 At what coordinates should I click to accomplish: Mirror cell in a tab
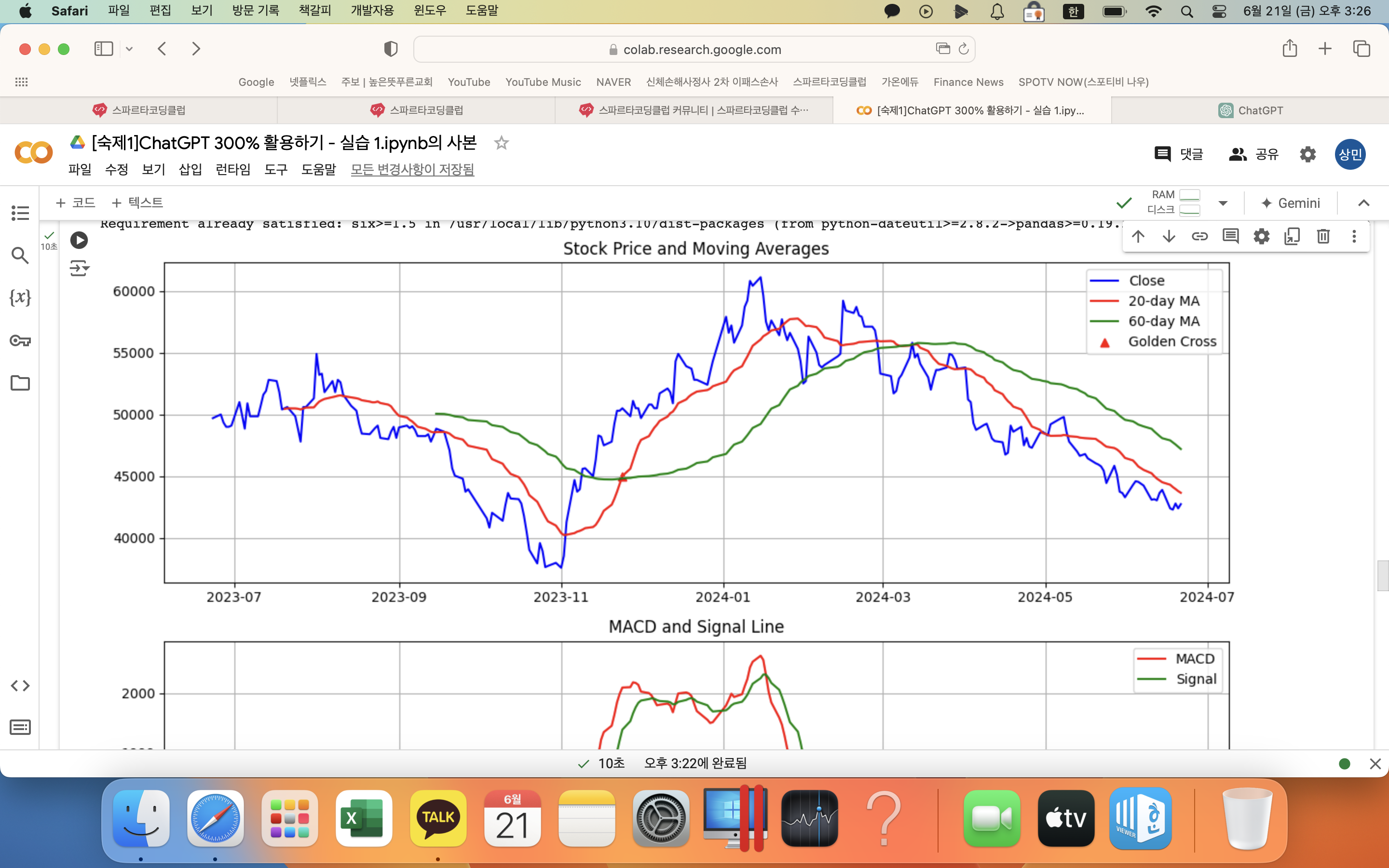1292,236
